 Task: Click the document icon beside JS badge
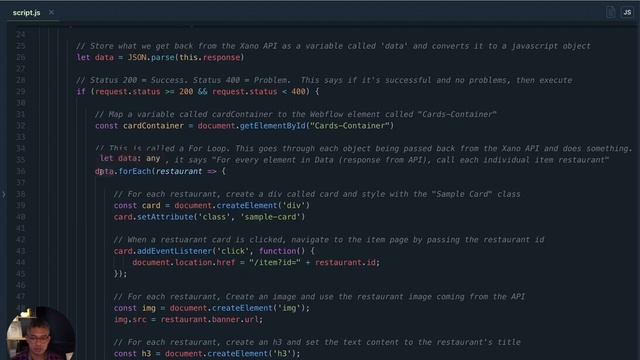[611, 13]
